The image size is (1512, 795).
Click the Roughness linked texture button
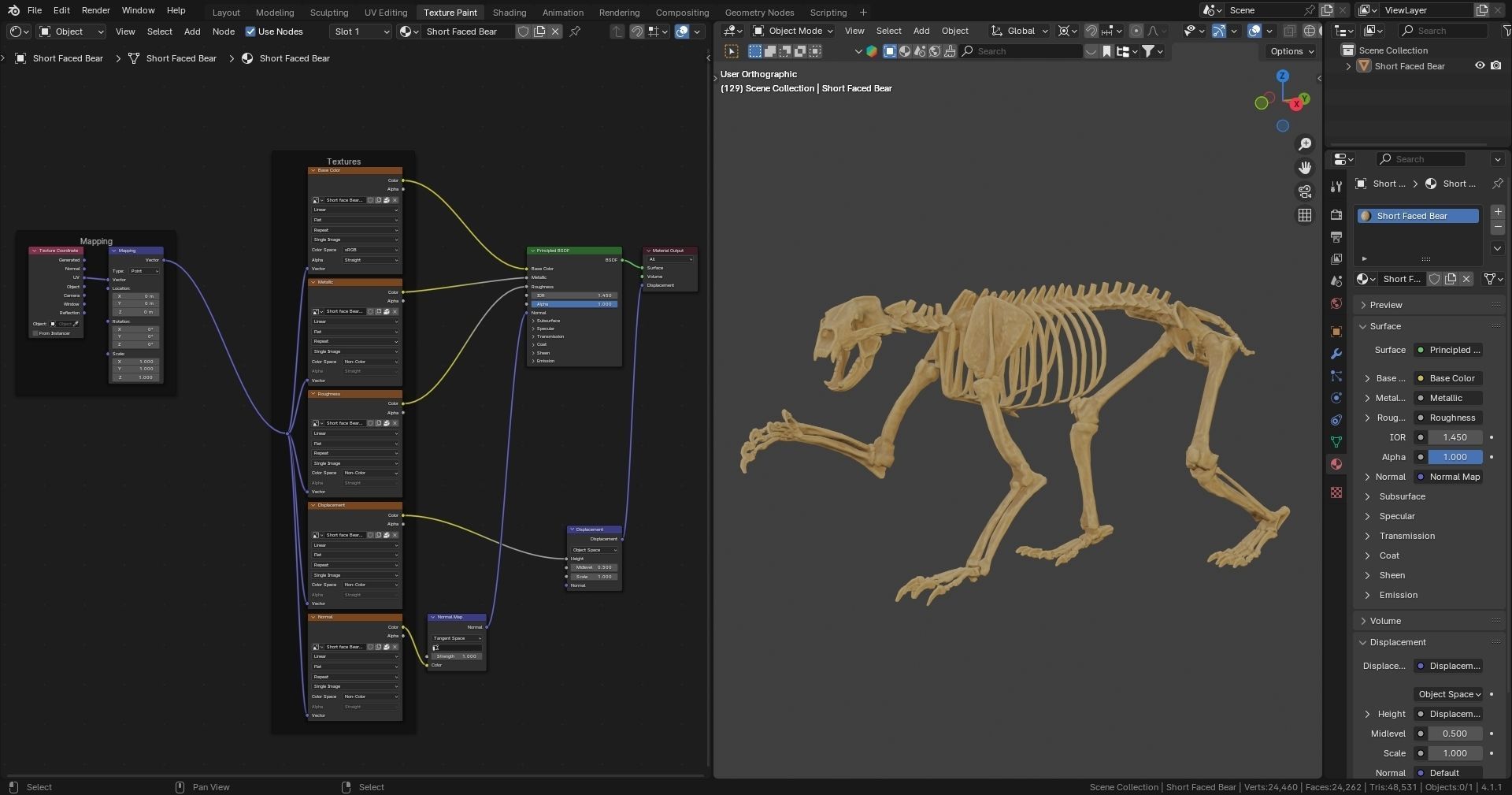coord(1449,418)
